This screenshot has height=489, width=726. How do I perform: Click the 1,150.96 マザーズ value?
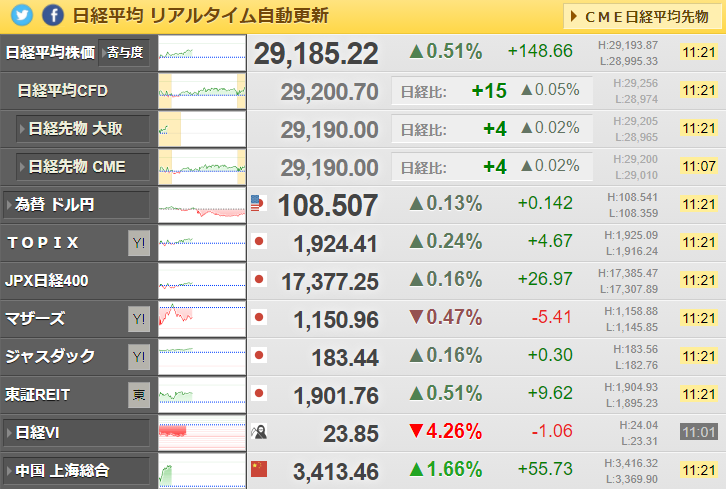pyautogui.click(x=336, y=320)
